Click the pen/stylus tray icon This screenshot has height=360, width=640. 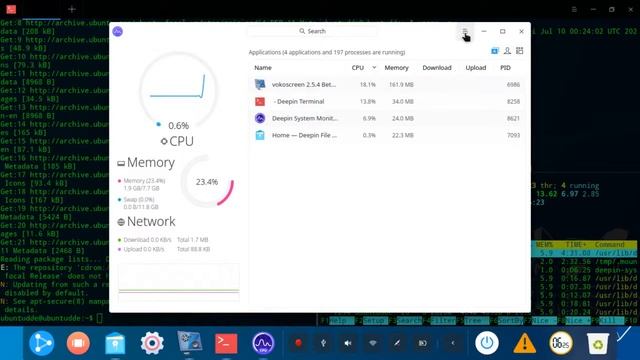coord(397,343)
